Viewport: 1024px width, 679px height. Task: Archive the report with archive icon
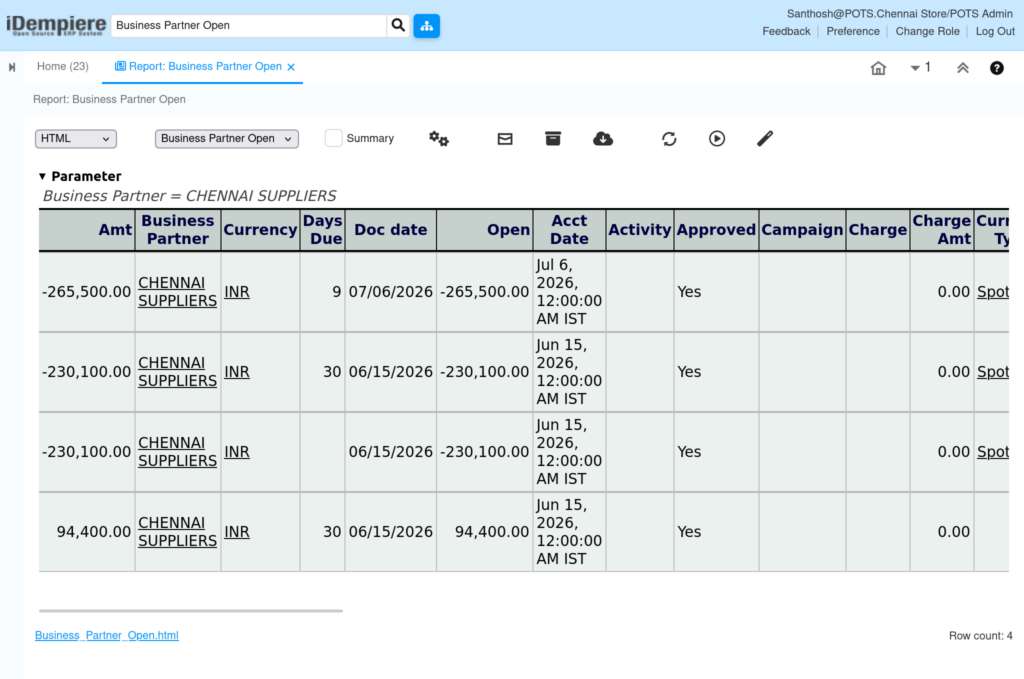click(x=553, y=138)
